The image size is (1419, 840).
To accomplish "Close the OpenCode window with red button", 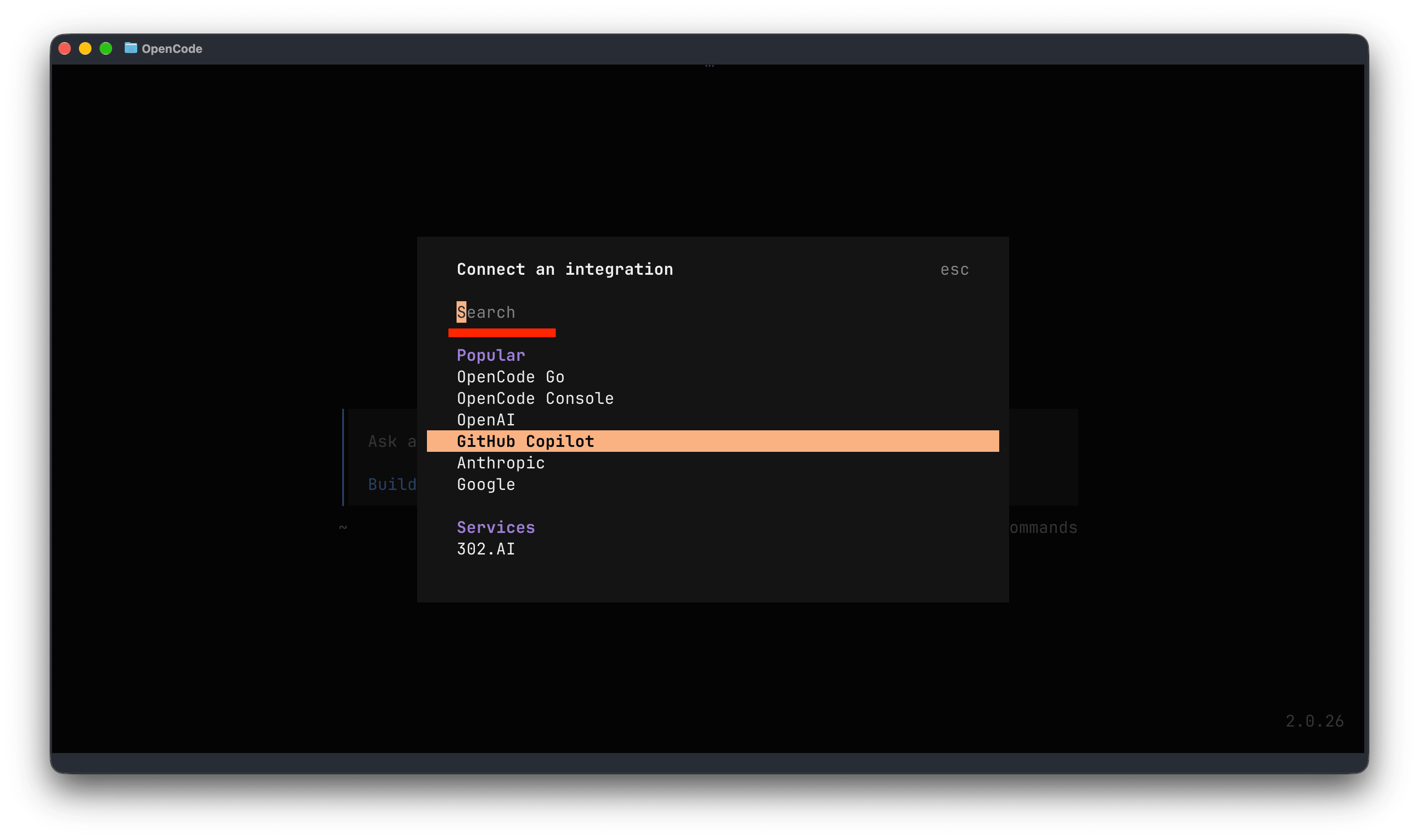I will (65, 49).
